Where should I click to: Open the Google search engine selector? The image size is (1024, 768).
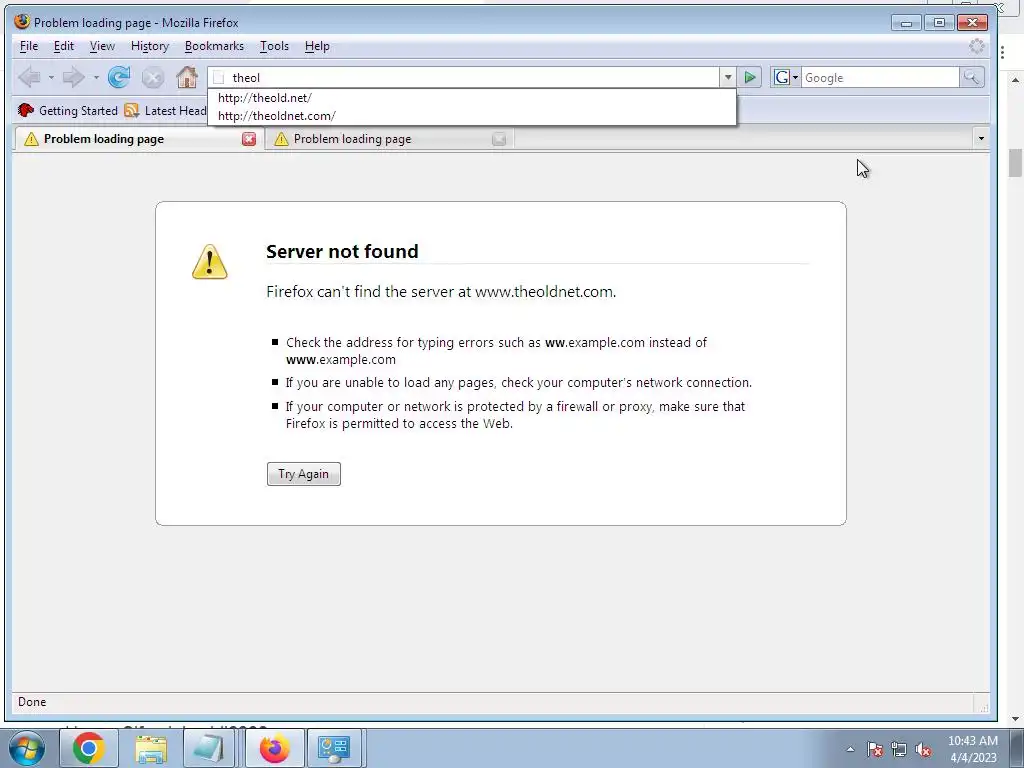tap(786, 78)
